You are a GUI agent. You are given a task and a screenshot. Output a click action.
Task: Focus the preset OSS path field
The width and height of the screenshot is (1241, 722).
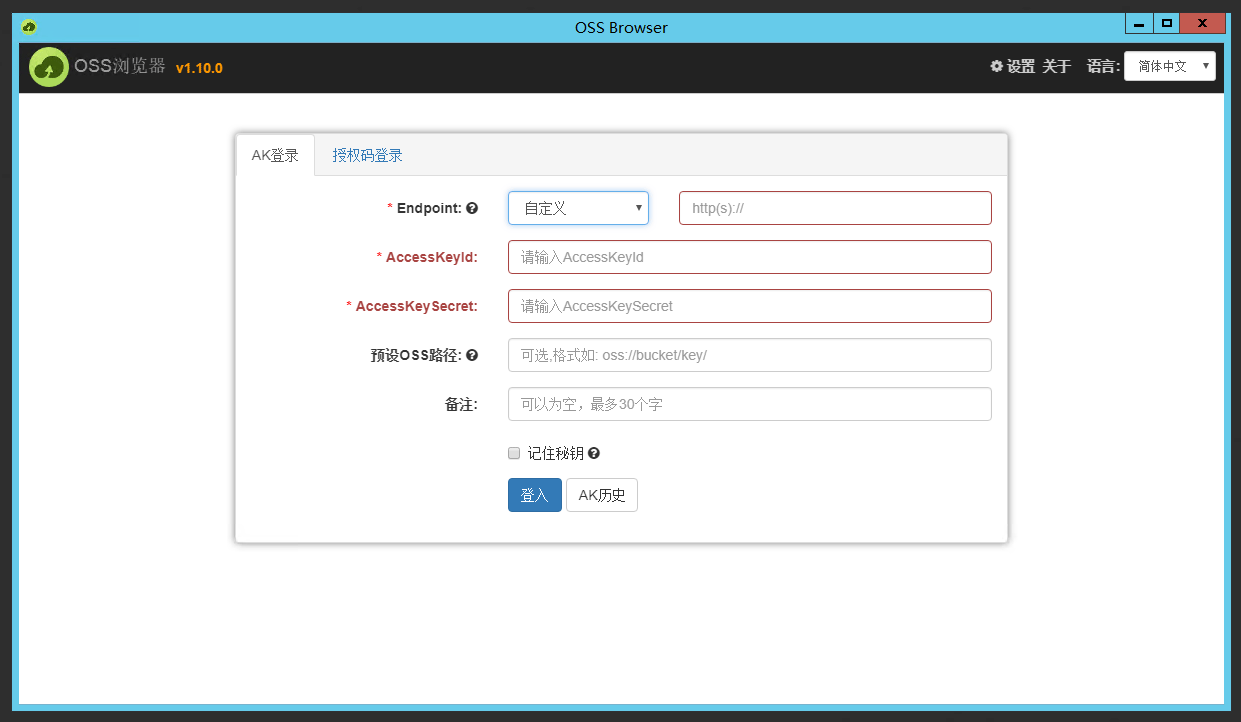coord(750,355)
